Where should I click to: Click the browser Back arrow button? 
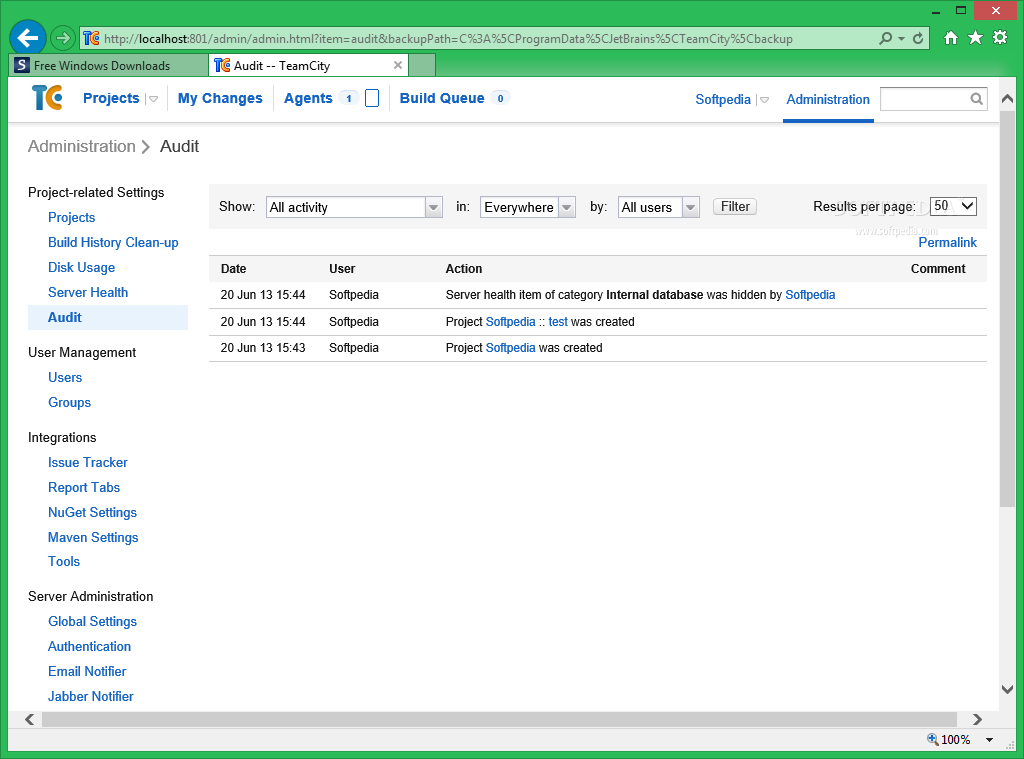coord(27,38)
